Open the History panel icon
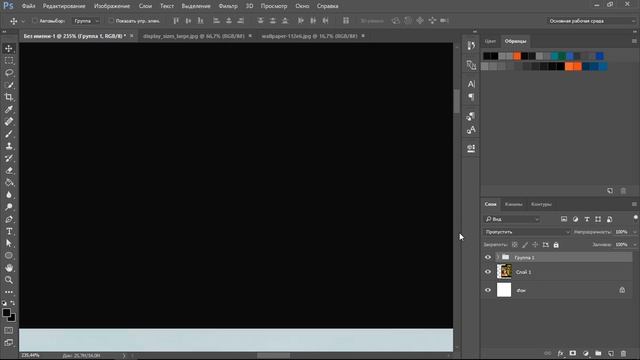640x360 pixels. (x=471, y=45)
